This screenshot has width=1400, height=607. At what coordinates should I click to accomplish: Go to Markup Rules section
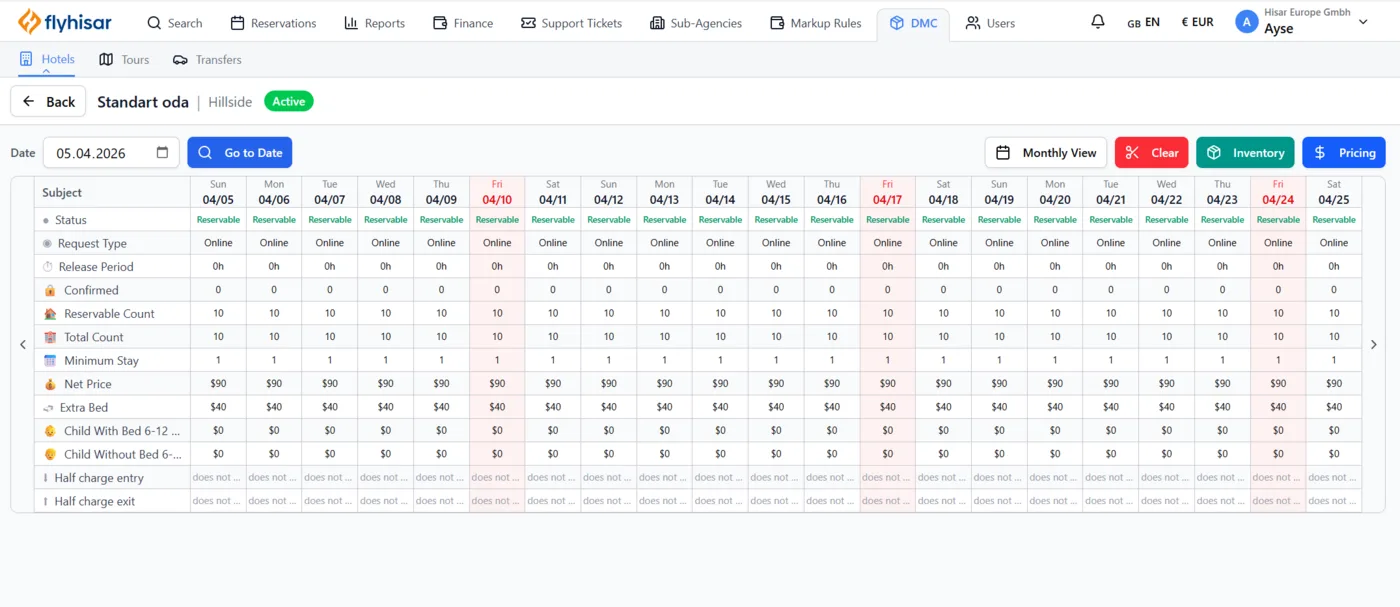[815, 23]
